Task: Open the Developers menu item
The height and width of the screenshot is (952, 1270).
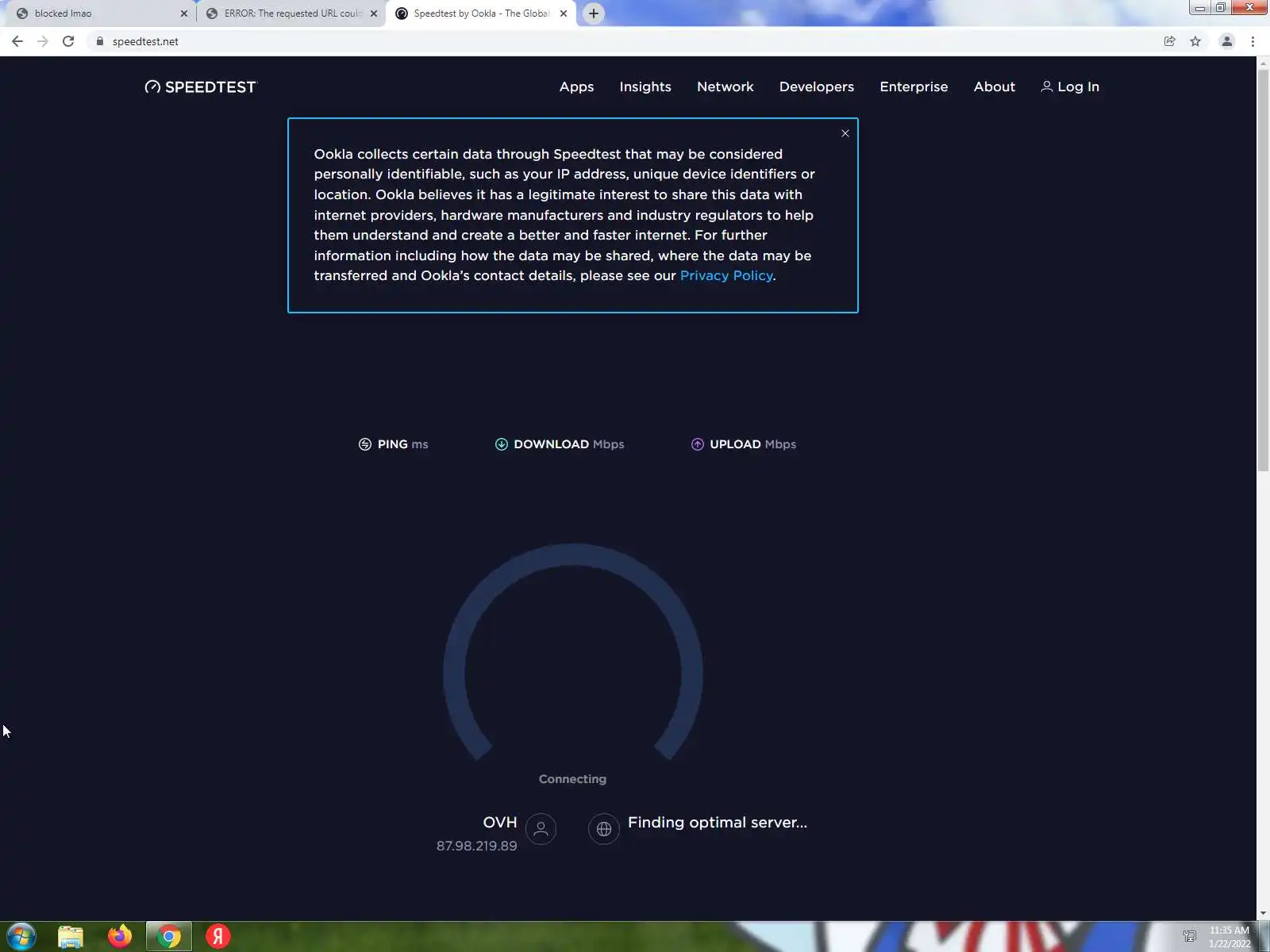Action: coord(817,87)
